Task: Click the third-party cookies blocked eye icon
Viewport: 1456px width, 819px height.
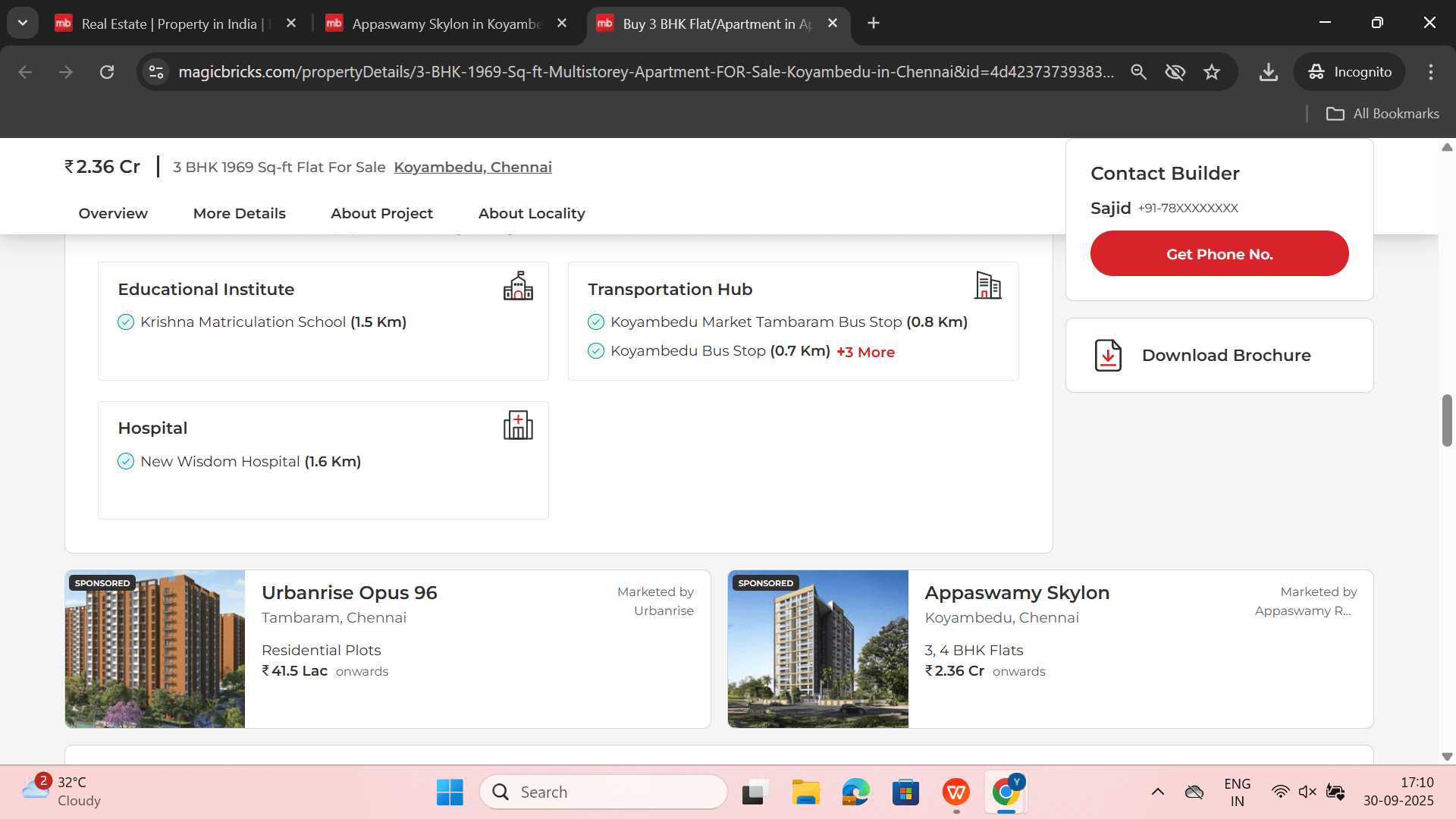Action: (1175, 72)
